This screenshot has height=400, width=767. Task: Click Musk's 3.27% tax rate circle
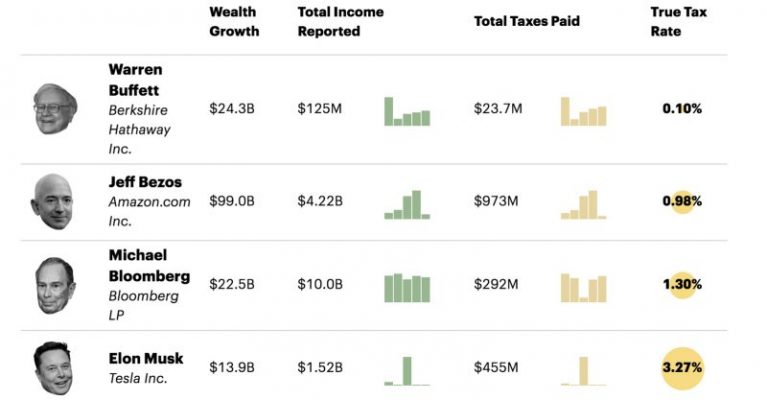pyautogui.click(x=682, y=367)
